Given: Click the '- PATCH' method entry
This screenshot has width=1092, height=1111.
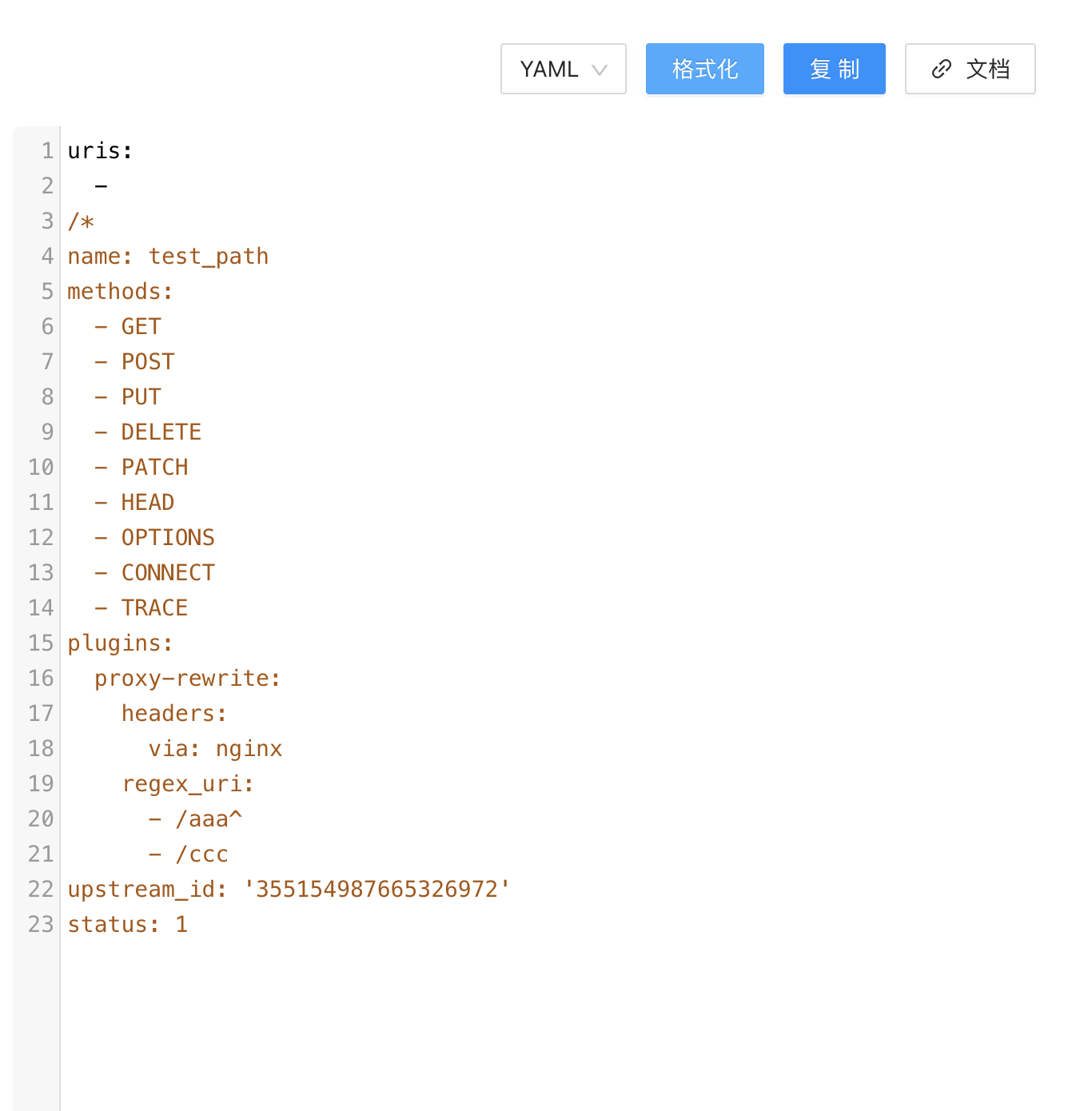Looking at the screenshot, I should (141, 467).
